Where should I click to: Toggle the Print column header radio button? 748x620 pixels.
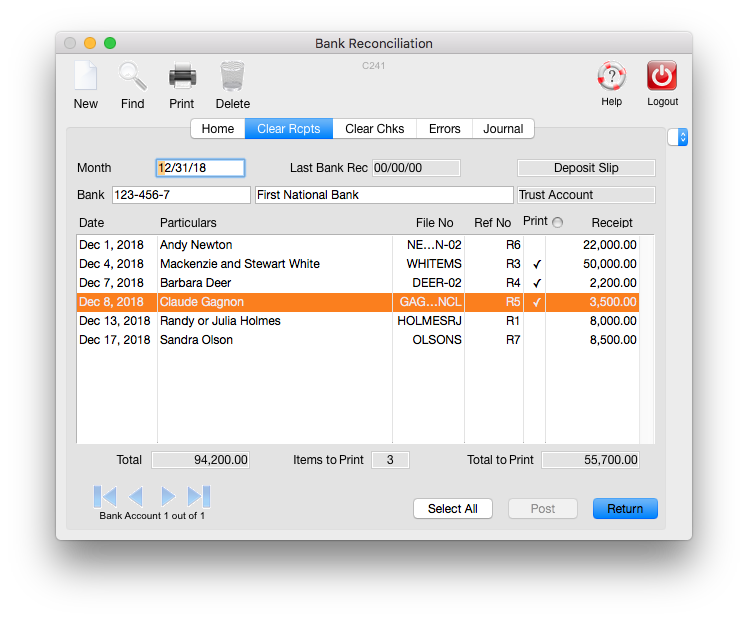(x=558, y=222)
